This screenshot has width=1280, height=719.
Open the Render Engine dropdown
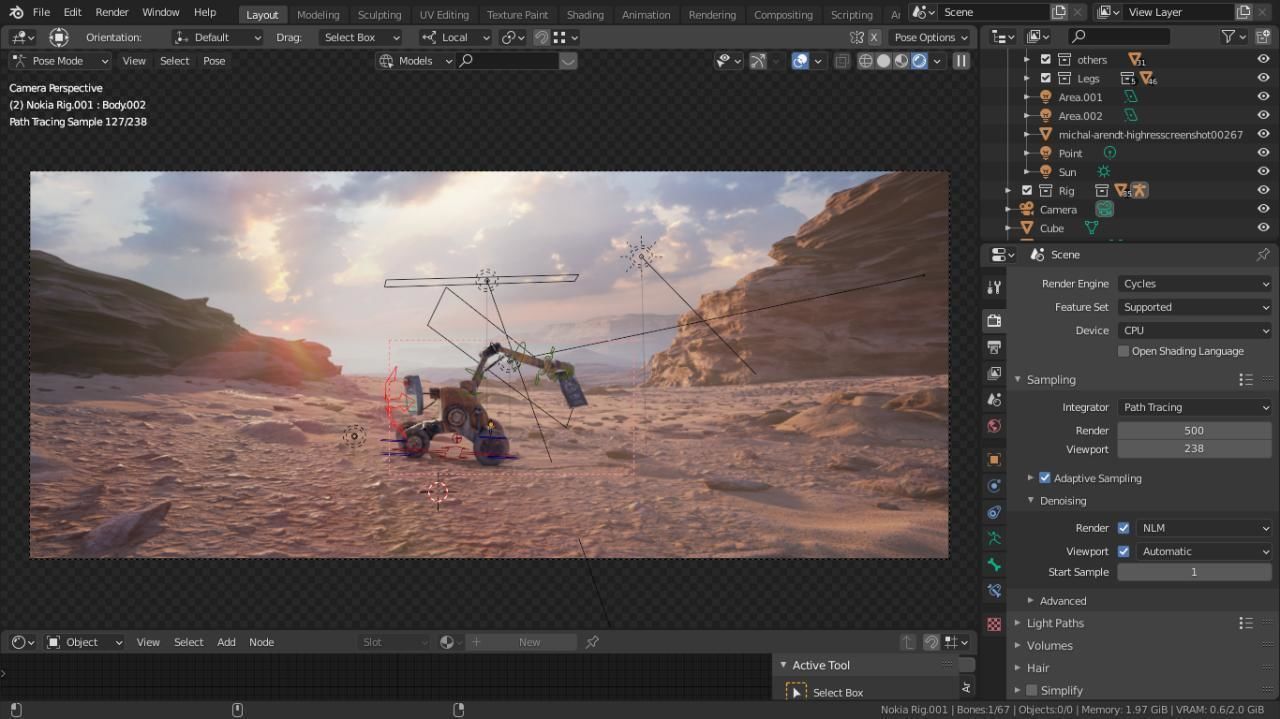click(x=1194, y=284)
